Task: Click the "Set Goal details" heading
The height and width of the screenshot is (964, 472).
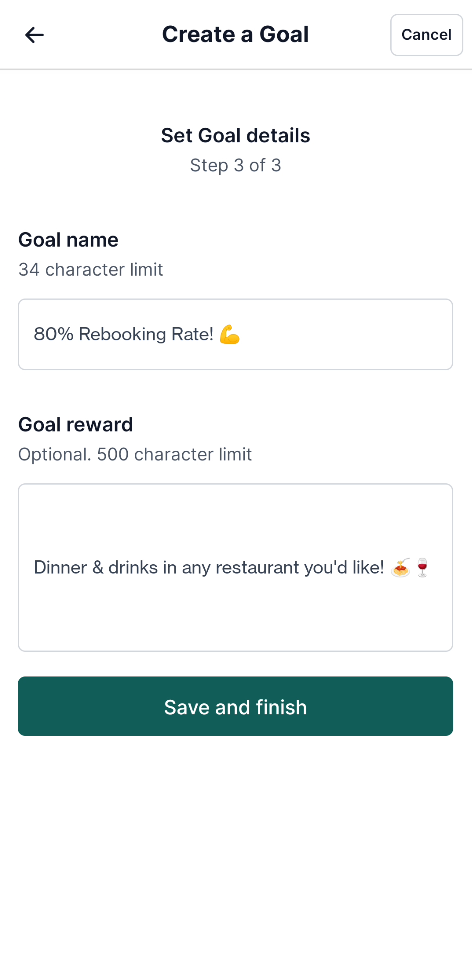Action: 235,135
